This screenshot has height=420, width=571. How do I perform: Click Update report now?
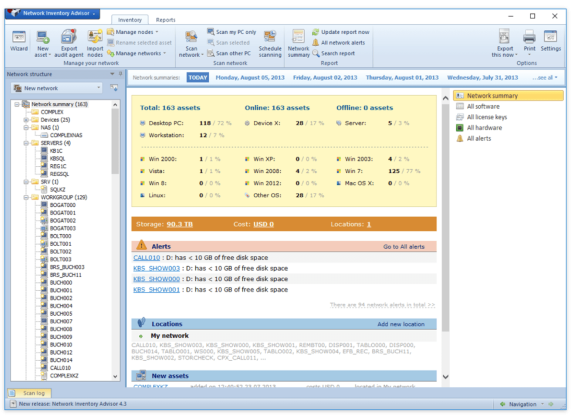[x=341, y=32]
